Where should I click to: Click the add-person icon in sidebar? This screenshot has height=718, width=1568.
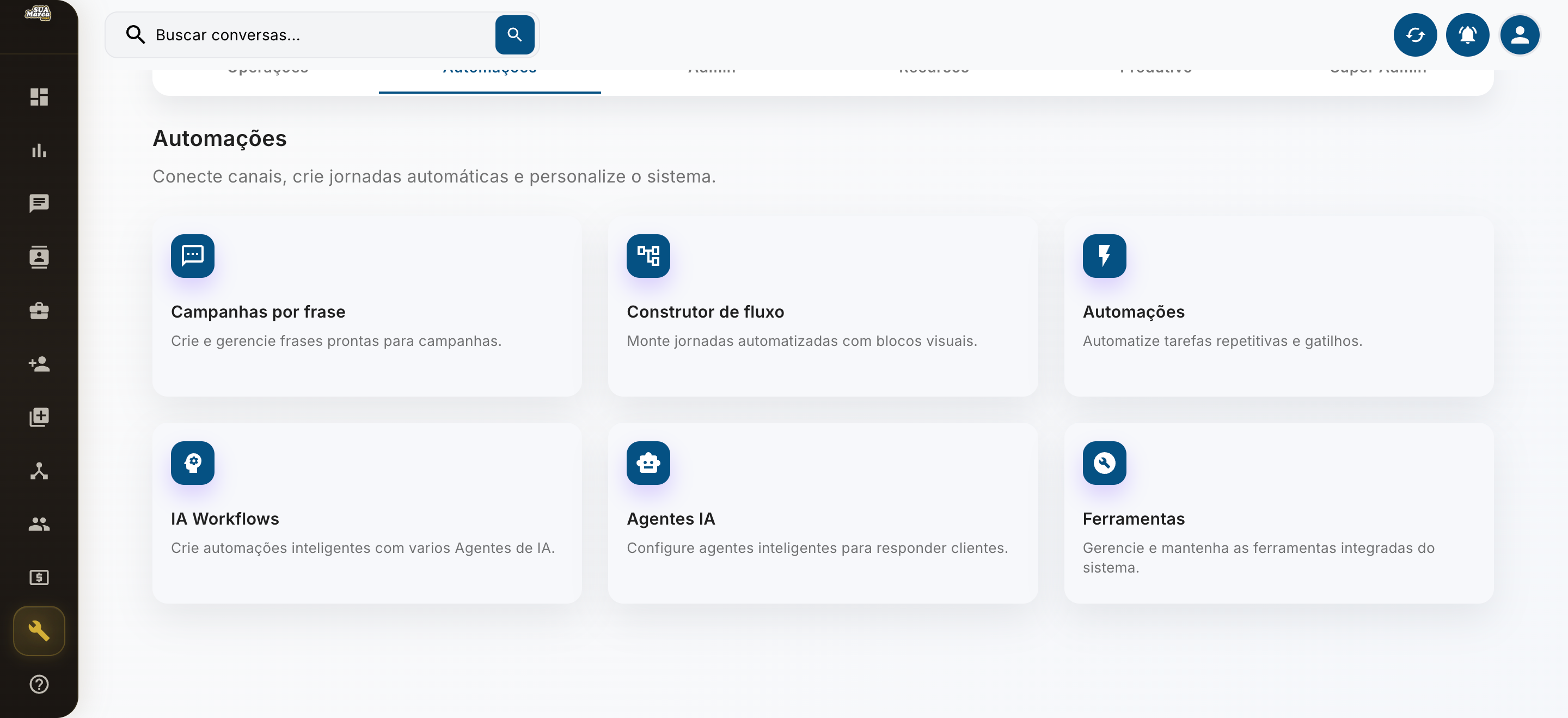tap(39, 363)
